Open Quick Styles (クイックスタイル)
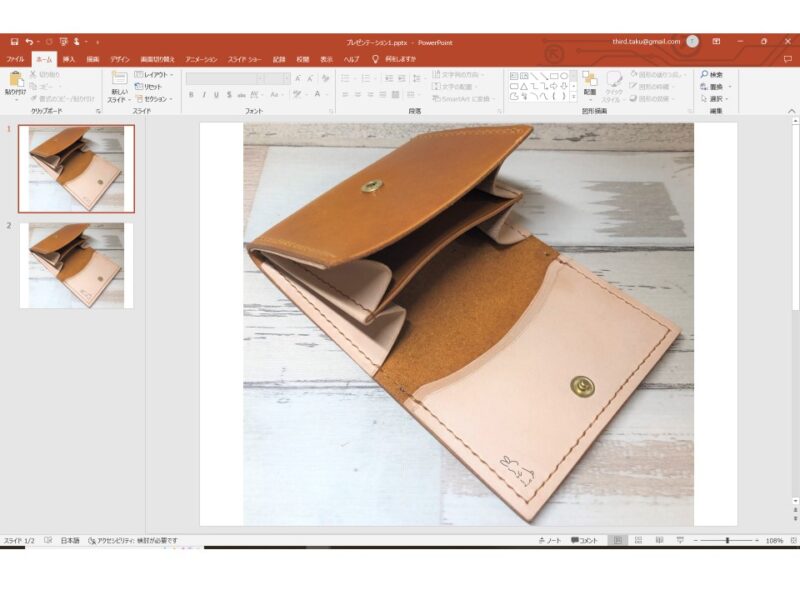 [614, 87]
